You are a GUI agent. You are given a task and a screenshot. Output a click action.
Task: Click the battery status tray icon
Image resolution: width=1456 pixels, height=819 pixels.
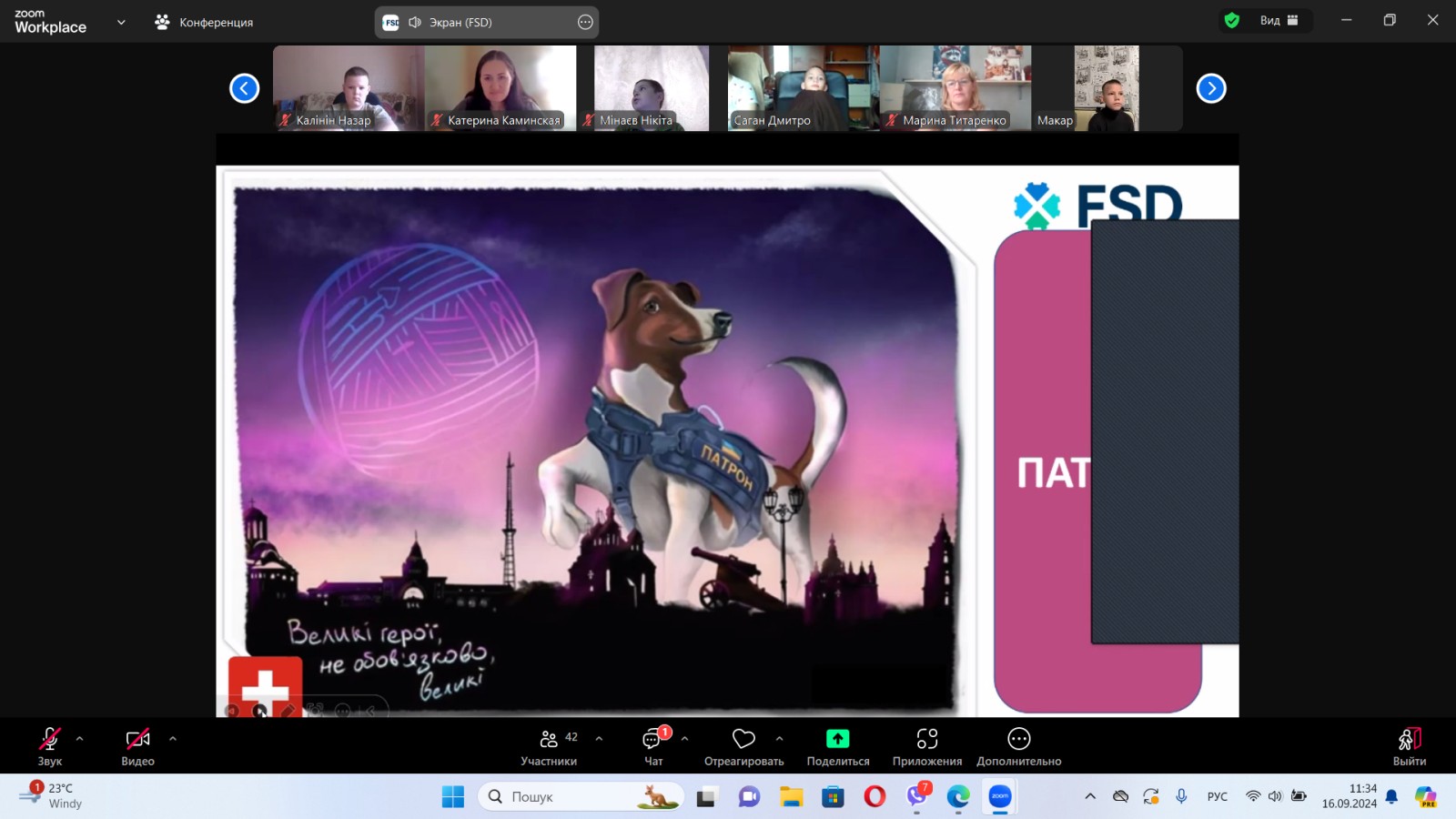[1299, 796]
